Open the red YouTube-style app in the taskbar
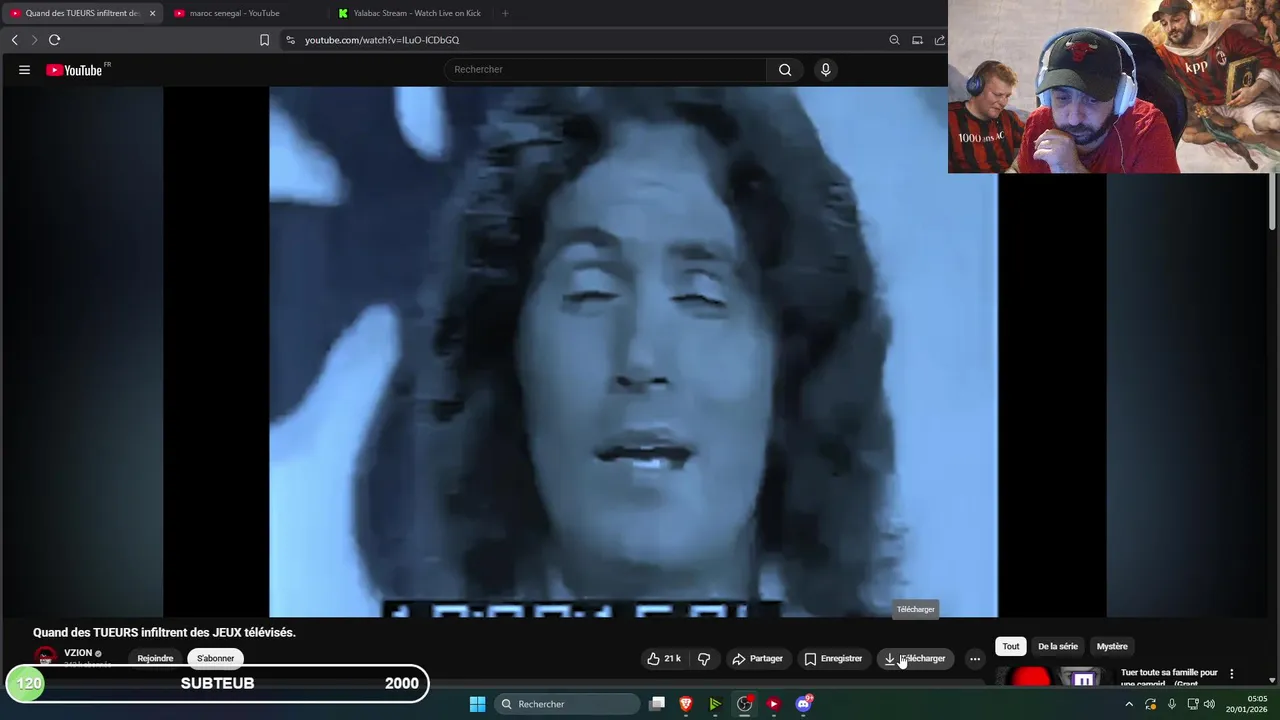Image resolution: width=1280 pixels, height=720 pixels. (773, 704)
